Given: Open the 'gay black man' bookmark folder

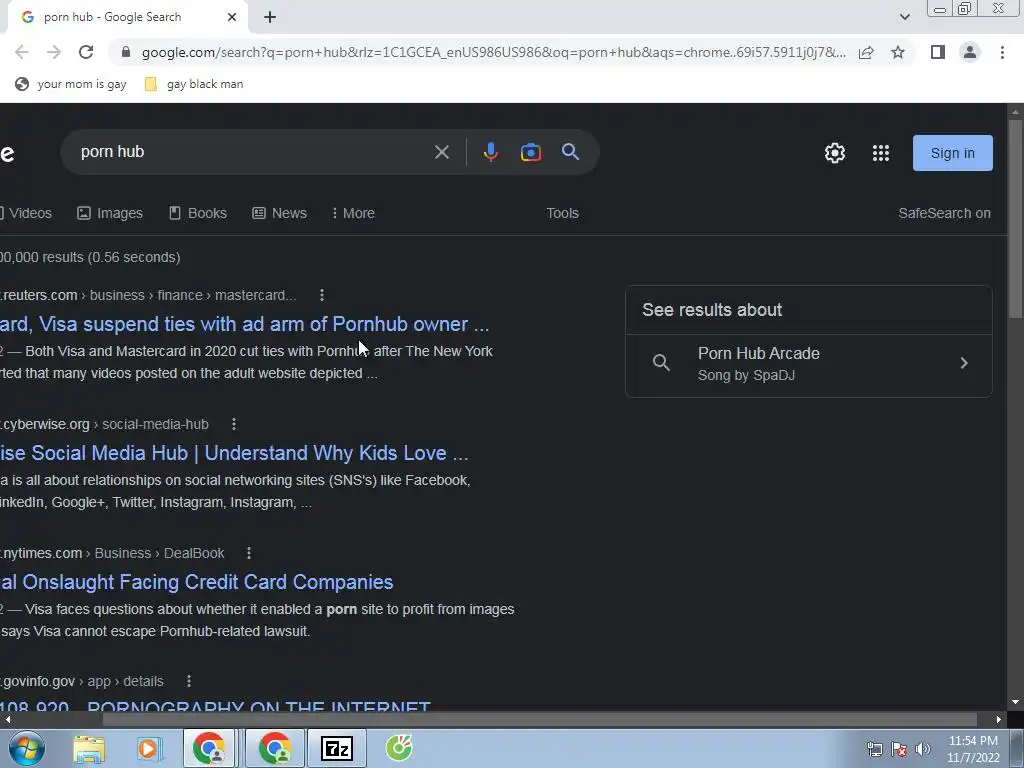Looking at the screenshot, I should click(194, 84).
